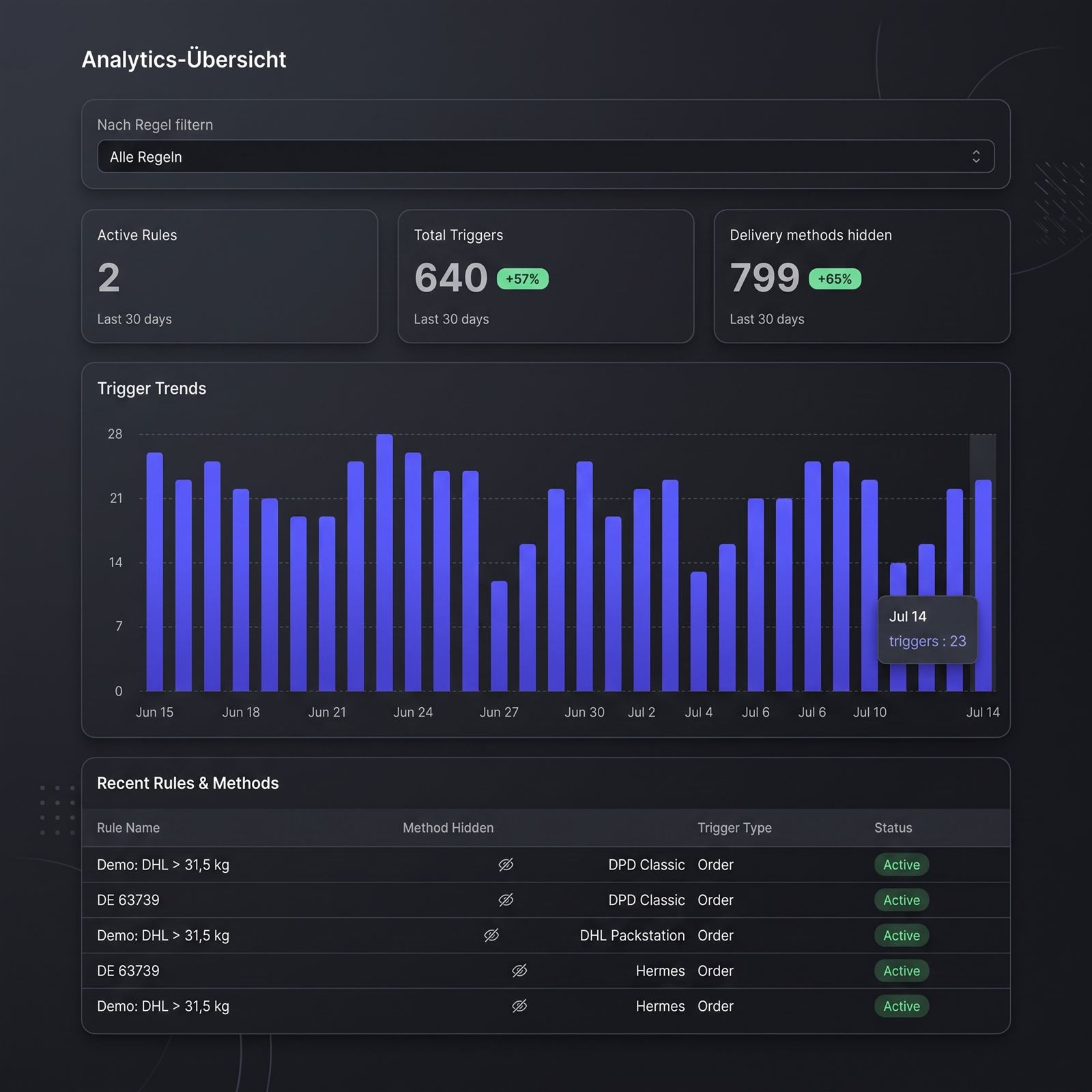Click the up-down chevron in rule filter

tap(976, 156)
